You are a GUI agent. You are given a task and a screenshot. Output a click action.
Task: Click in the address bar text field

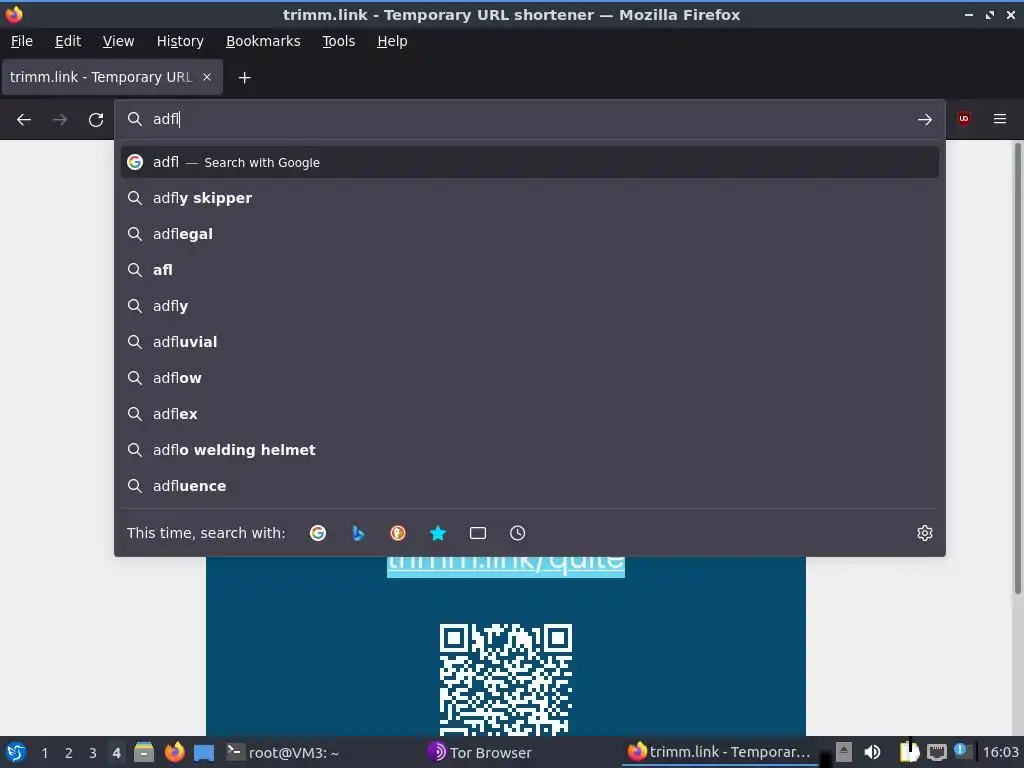(x=529, y=119)
